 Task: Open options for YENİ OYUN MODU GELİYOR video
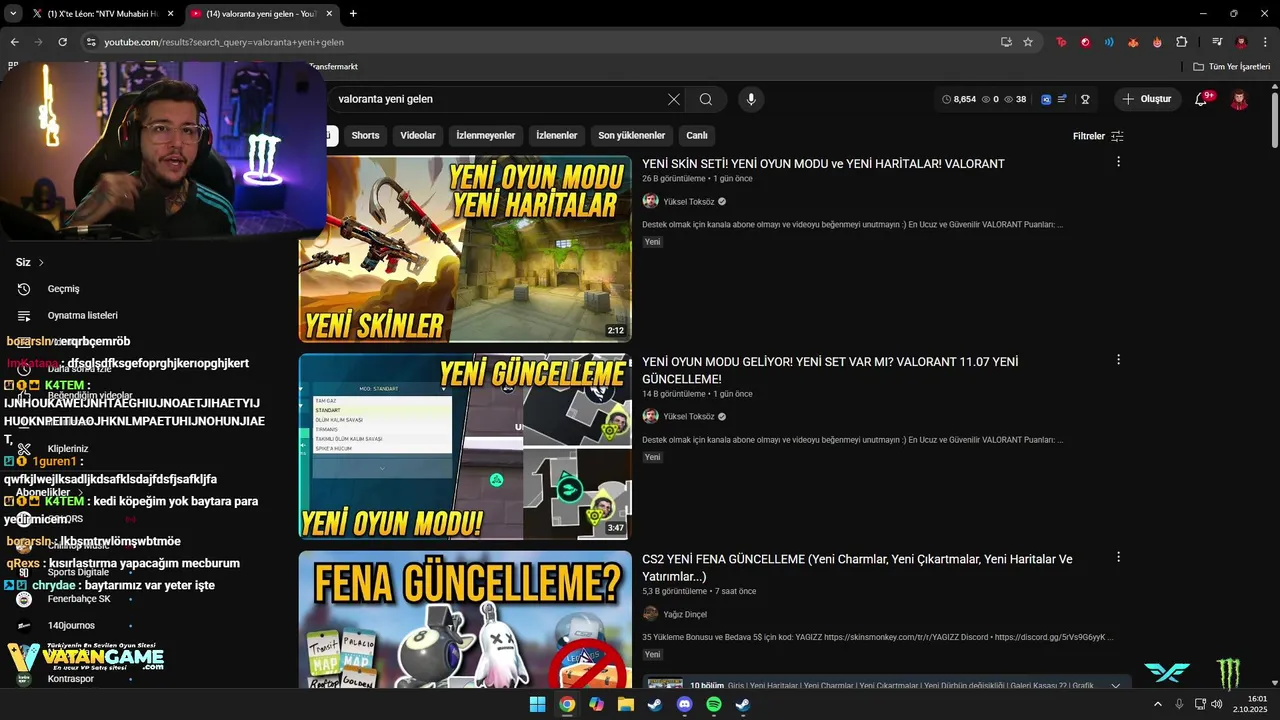pyautogui.click(x=1118, y=360)
